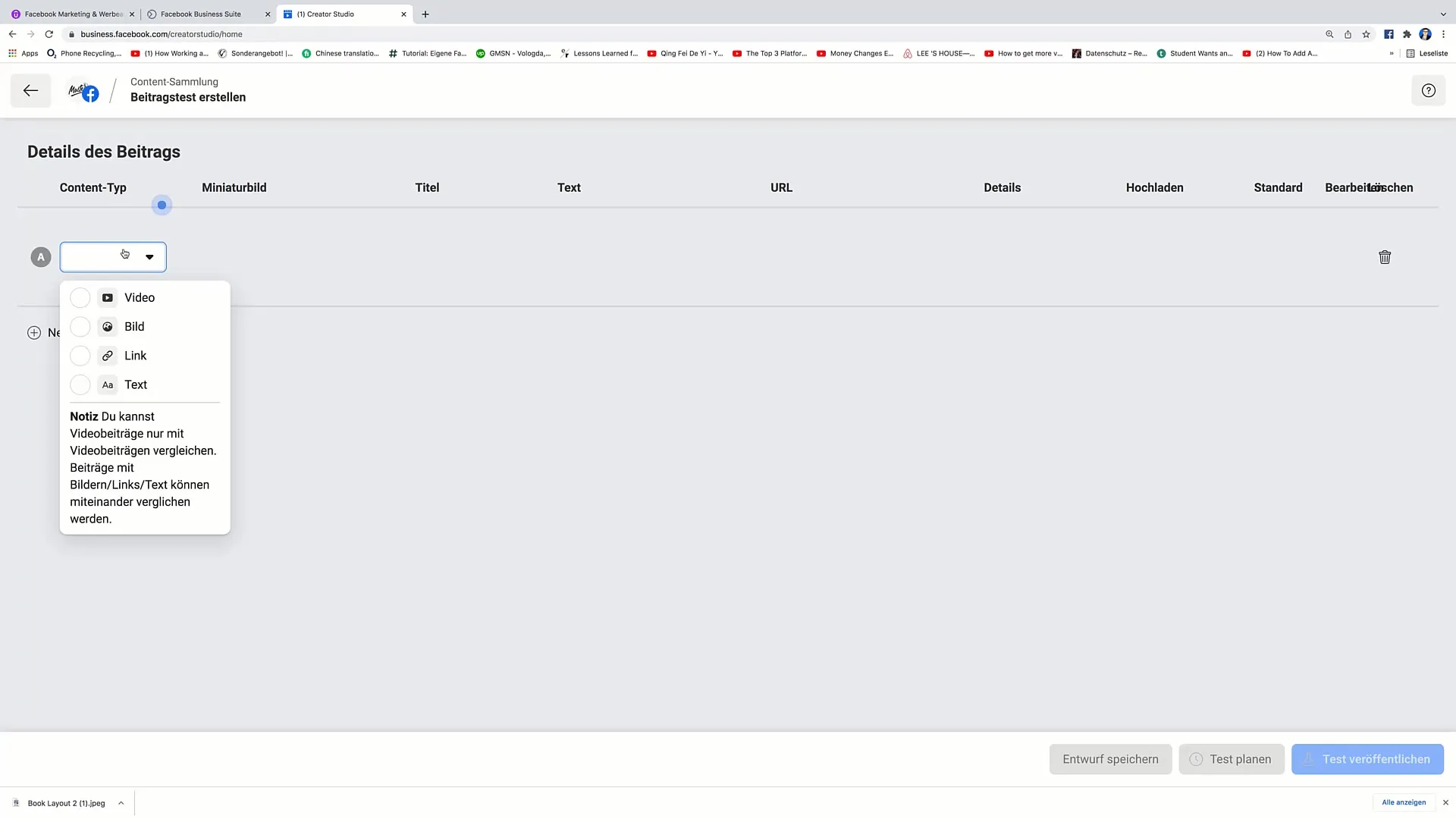1456x819 pixels.
Task: Click the delete trash bin icon
Action: (x=1385, y=257)
